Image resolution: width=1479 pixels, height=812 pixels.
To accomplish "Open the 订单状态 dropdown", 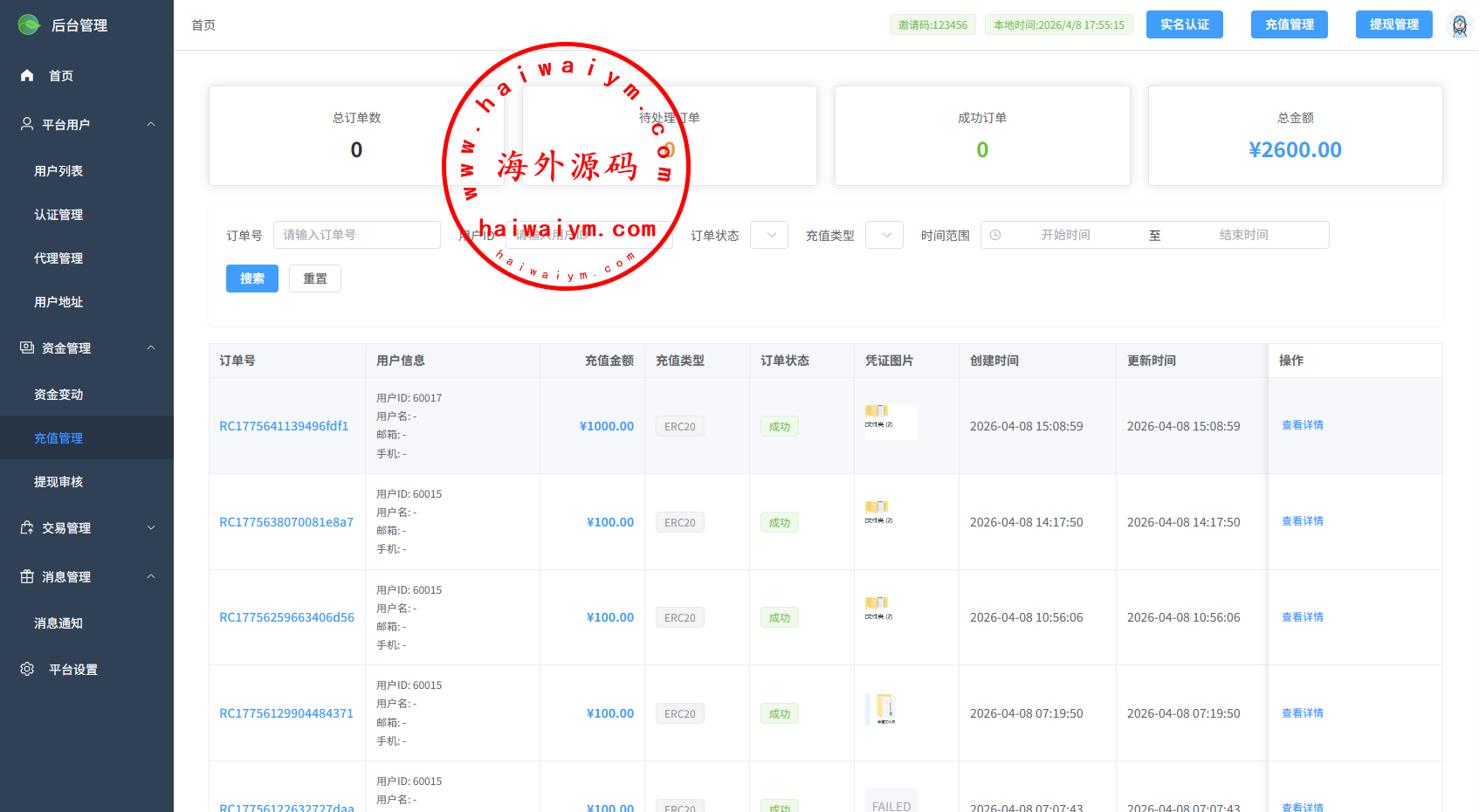I will (x=769, y=235).
